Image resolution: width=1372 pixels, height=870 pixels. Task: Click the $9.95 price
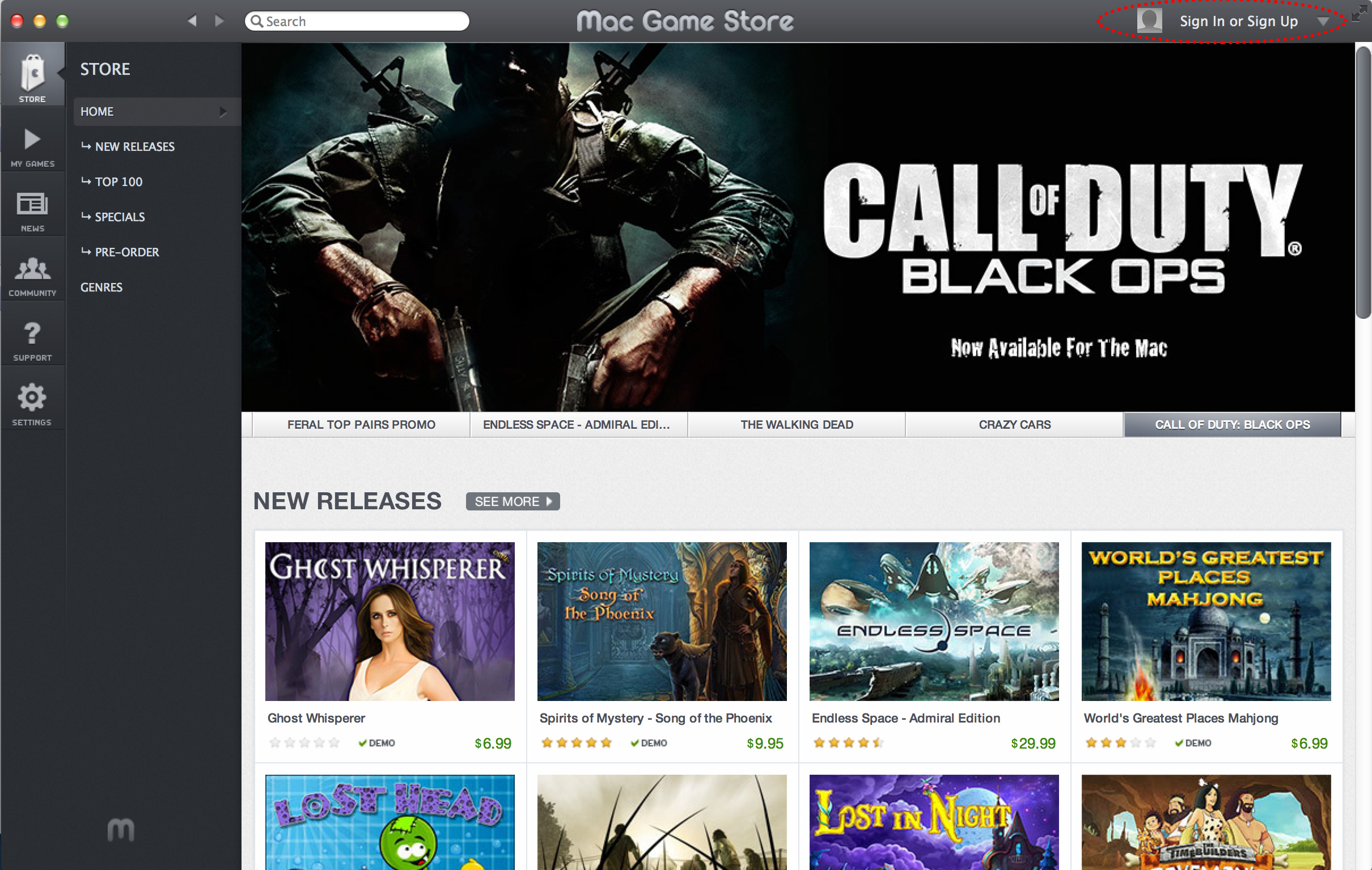765,744
